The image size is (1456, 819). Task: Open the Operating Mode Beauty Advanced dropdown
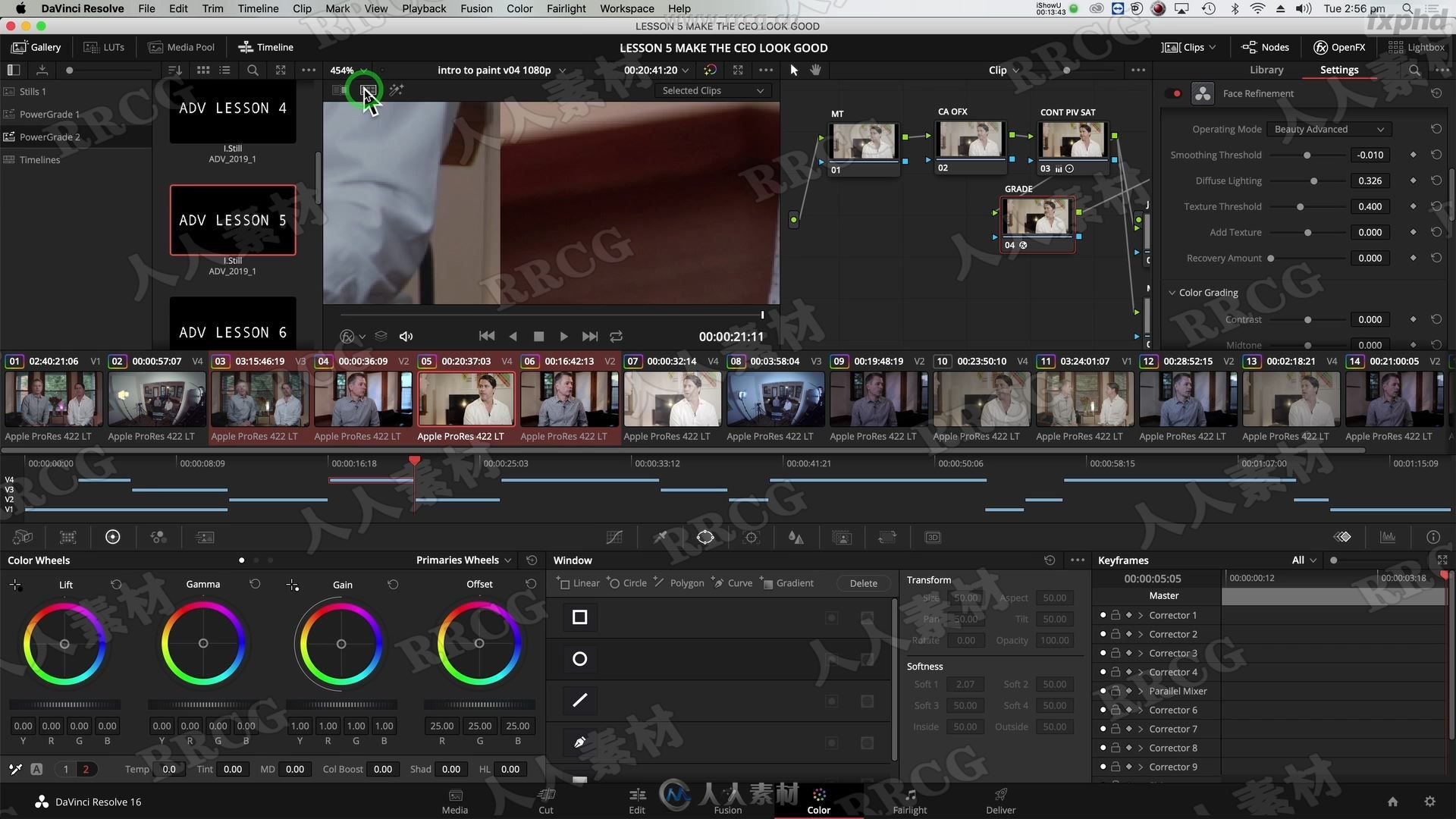point(1329,129)
